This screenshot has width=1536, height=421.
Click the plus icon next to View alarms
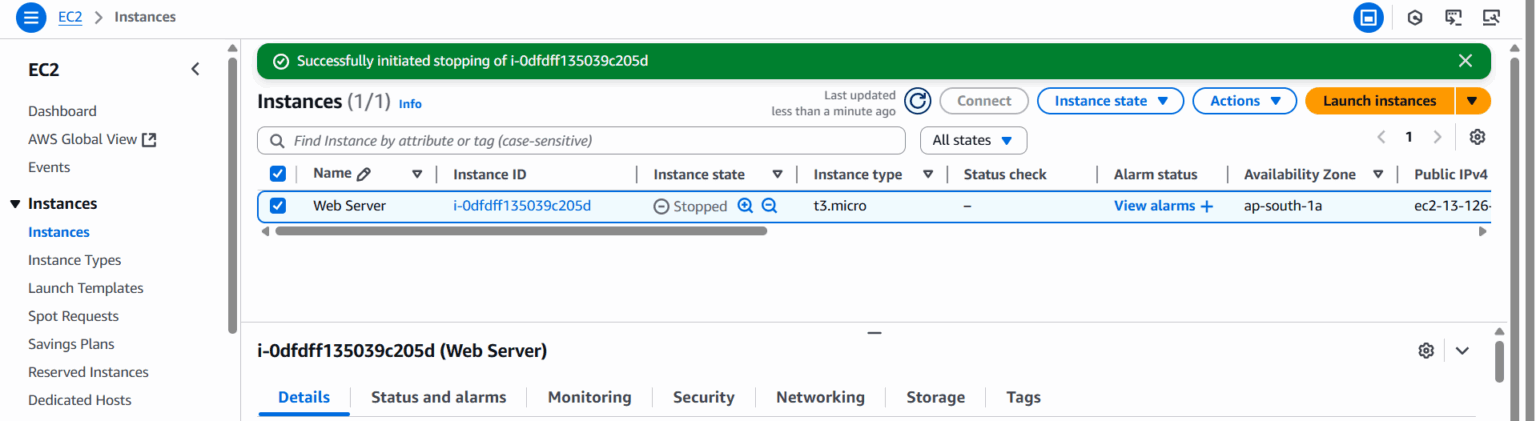1206,206
